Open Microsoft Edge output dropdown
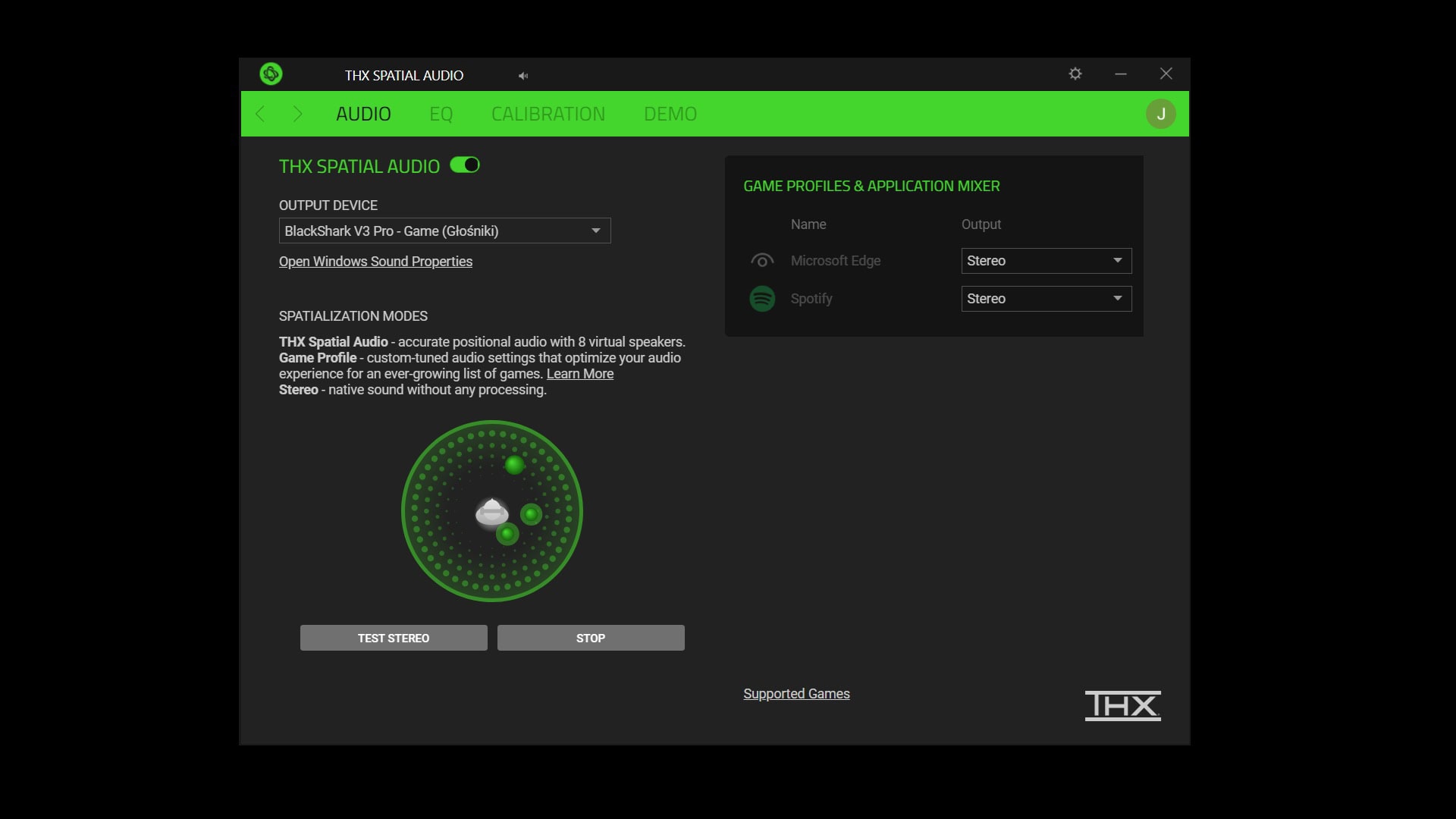This screenshot has width=1456, height=819. coord(1046,261)
